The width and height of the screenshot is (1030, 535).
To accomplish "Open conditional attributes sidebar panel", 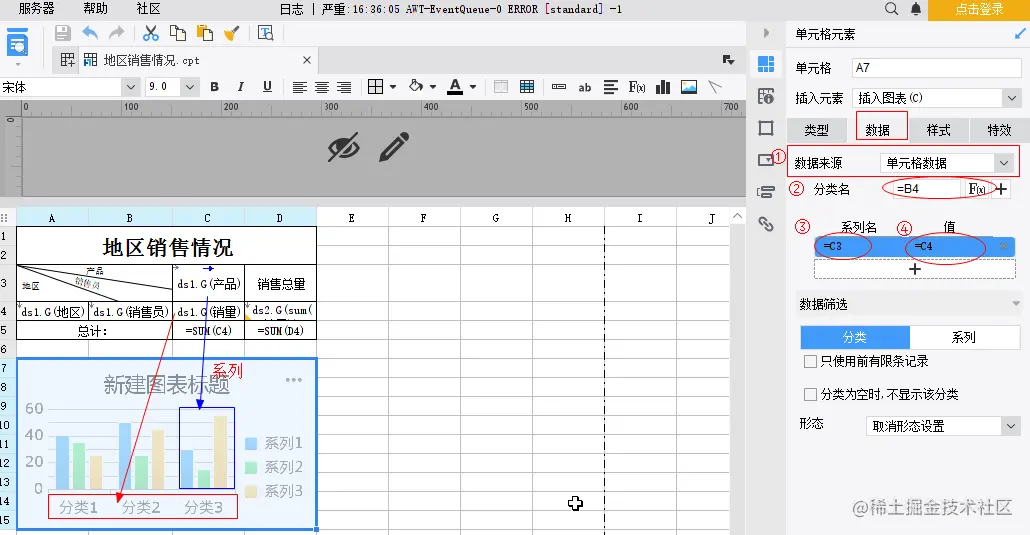I will click(x=766, y=192).
